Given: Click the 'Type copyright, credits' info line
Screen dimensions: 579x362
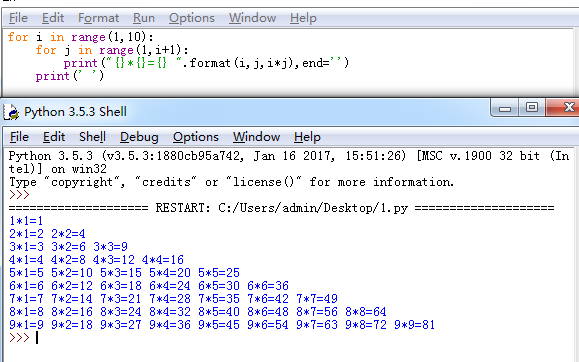Looking at the screenshot, I should pyautogui.click(x=232, y=182).
